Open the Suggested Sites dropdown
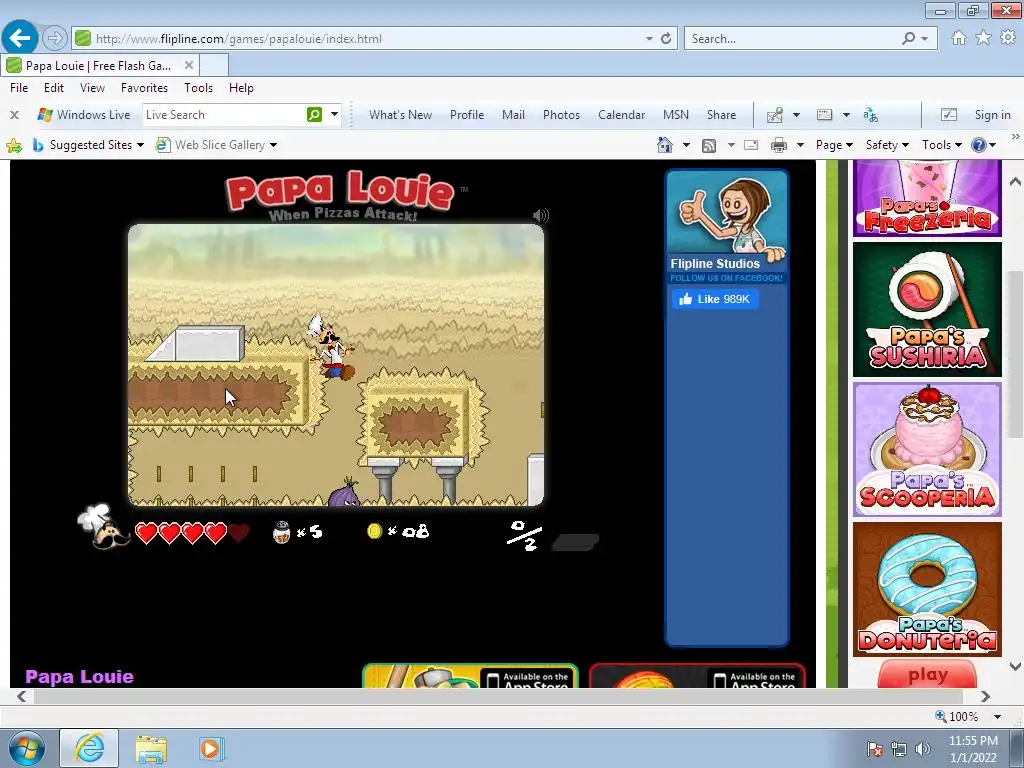 click(140, 145)
